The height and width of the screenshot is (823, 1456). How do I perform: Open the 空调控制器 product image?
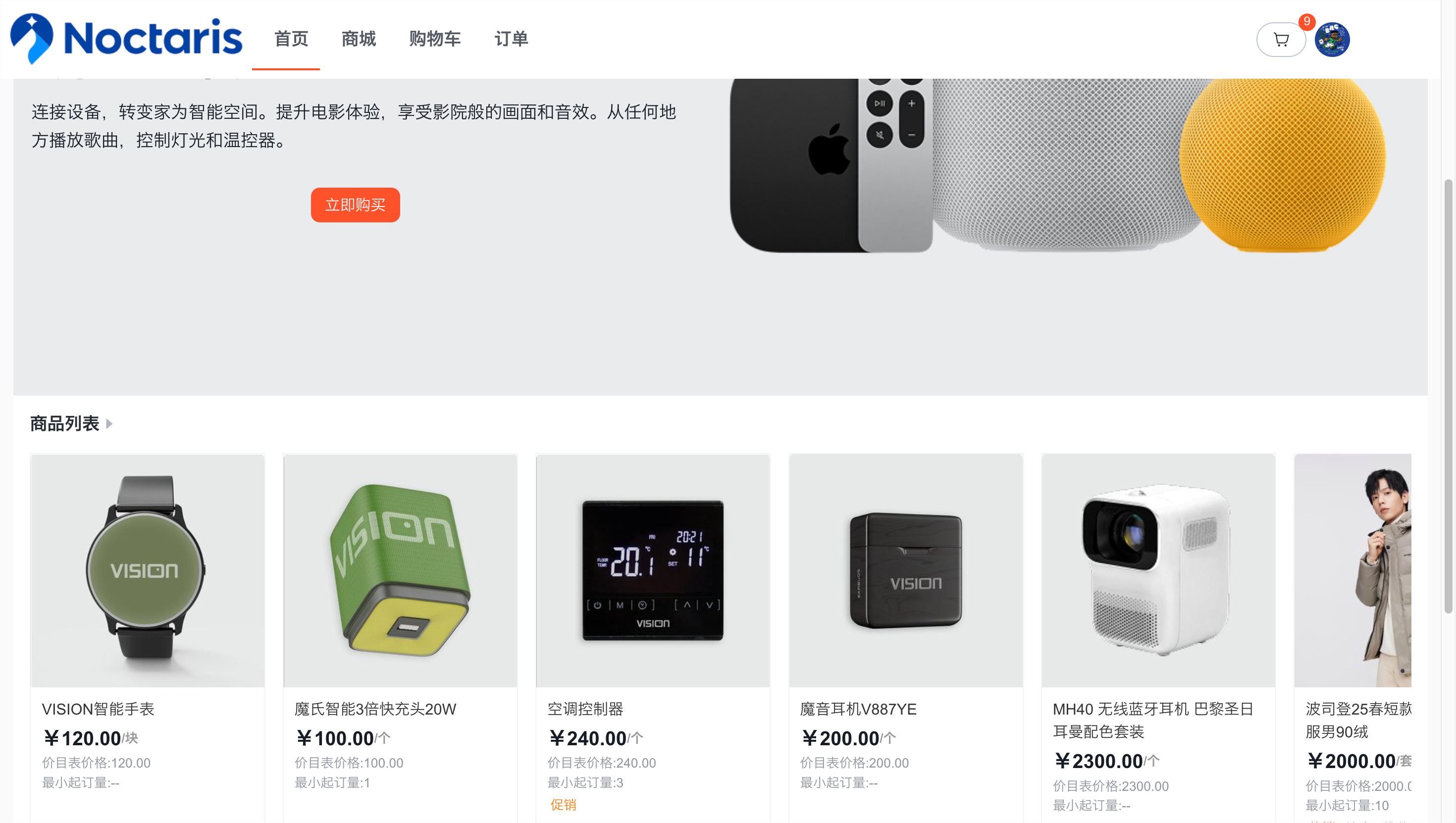coord(653,570)
